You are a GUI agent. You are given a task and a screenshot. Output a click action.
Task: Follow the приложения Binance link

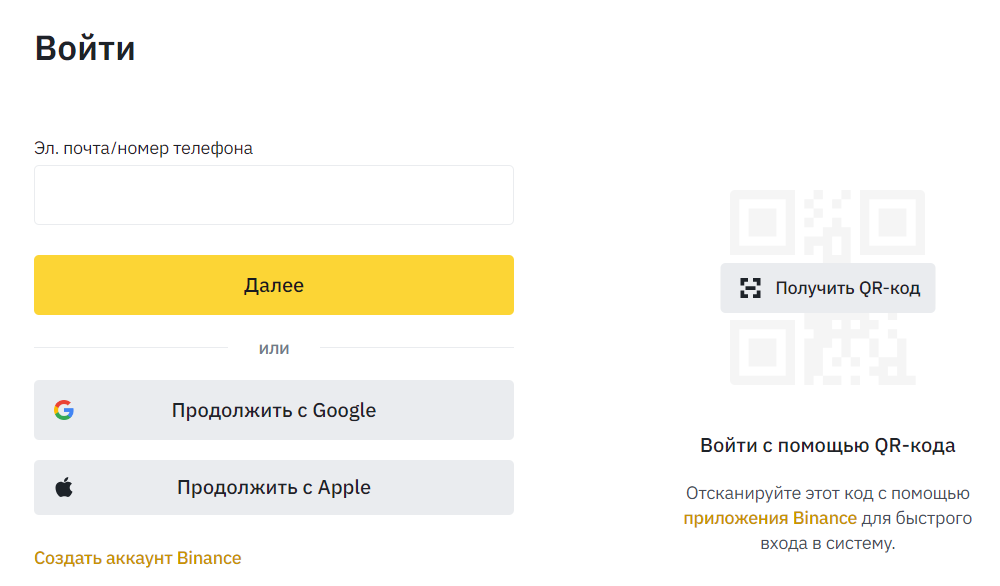coord(770,518)
